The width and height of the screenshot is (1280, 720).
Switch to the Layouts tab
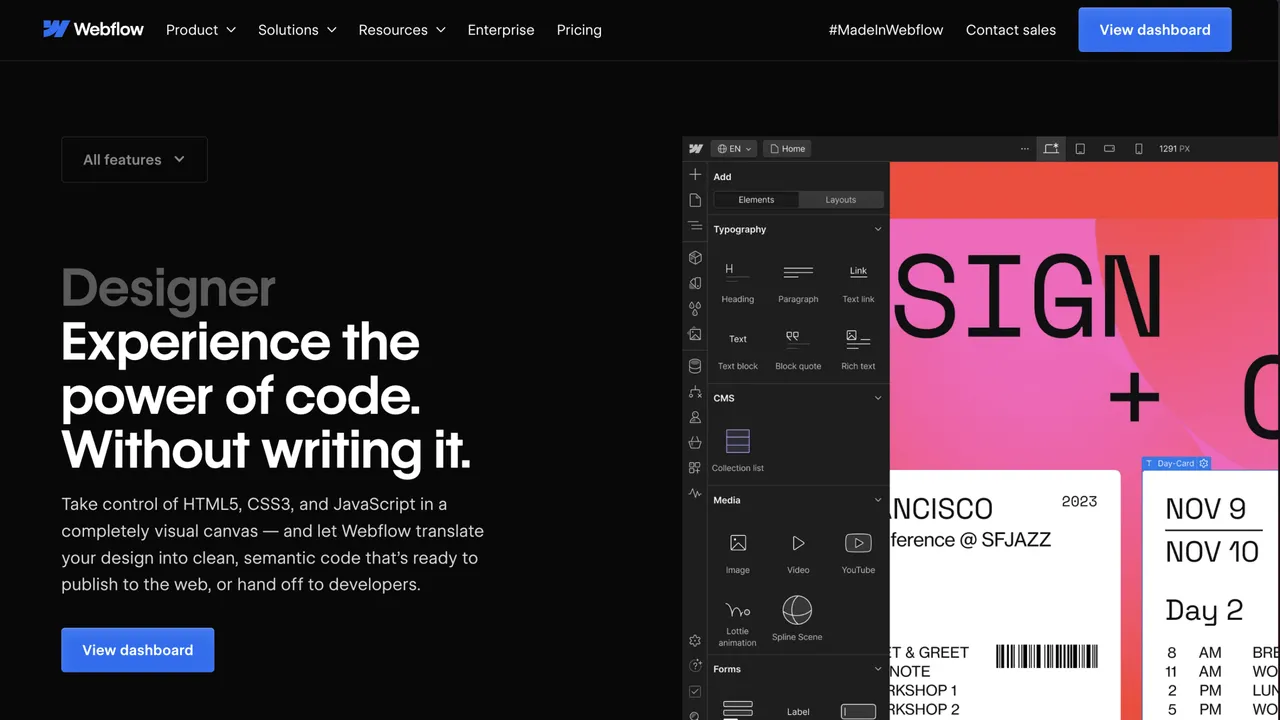click(841, 200)
